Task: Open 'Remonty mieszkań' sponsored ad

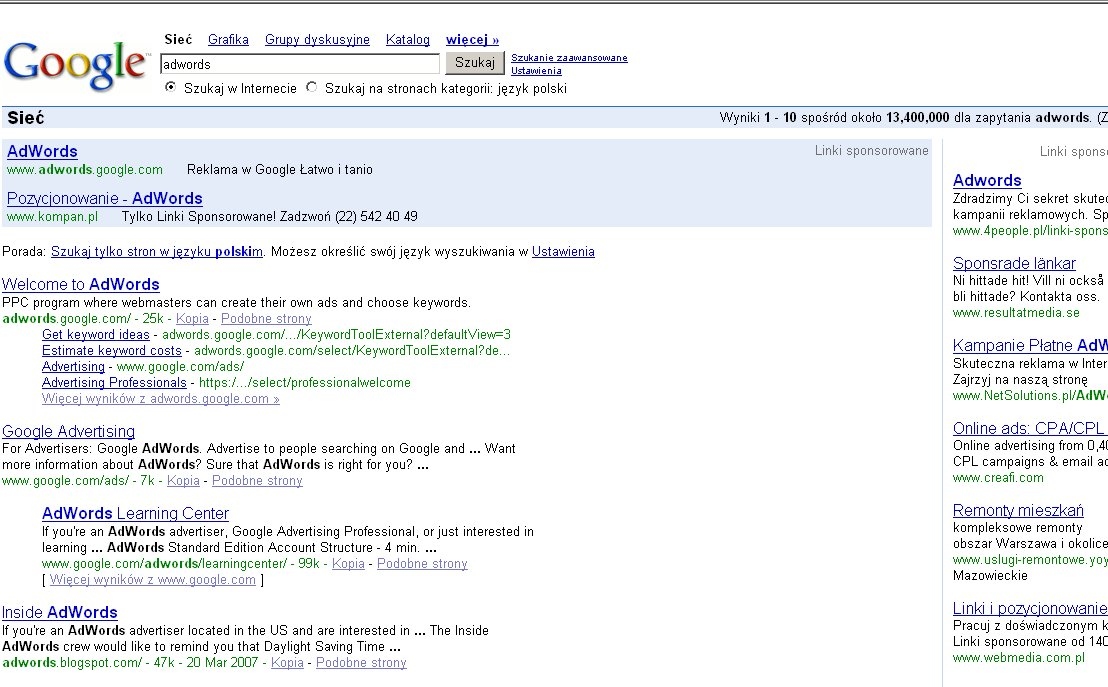Action: pyautogui.click(x=1018, y=510)
